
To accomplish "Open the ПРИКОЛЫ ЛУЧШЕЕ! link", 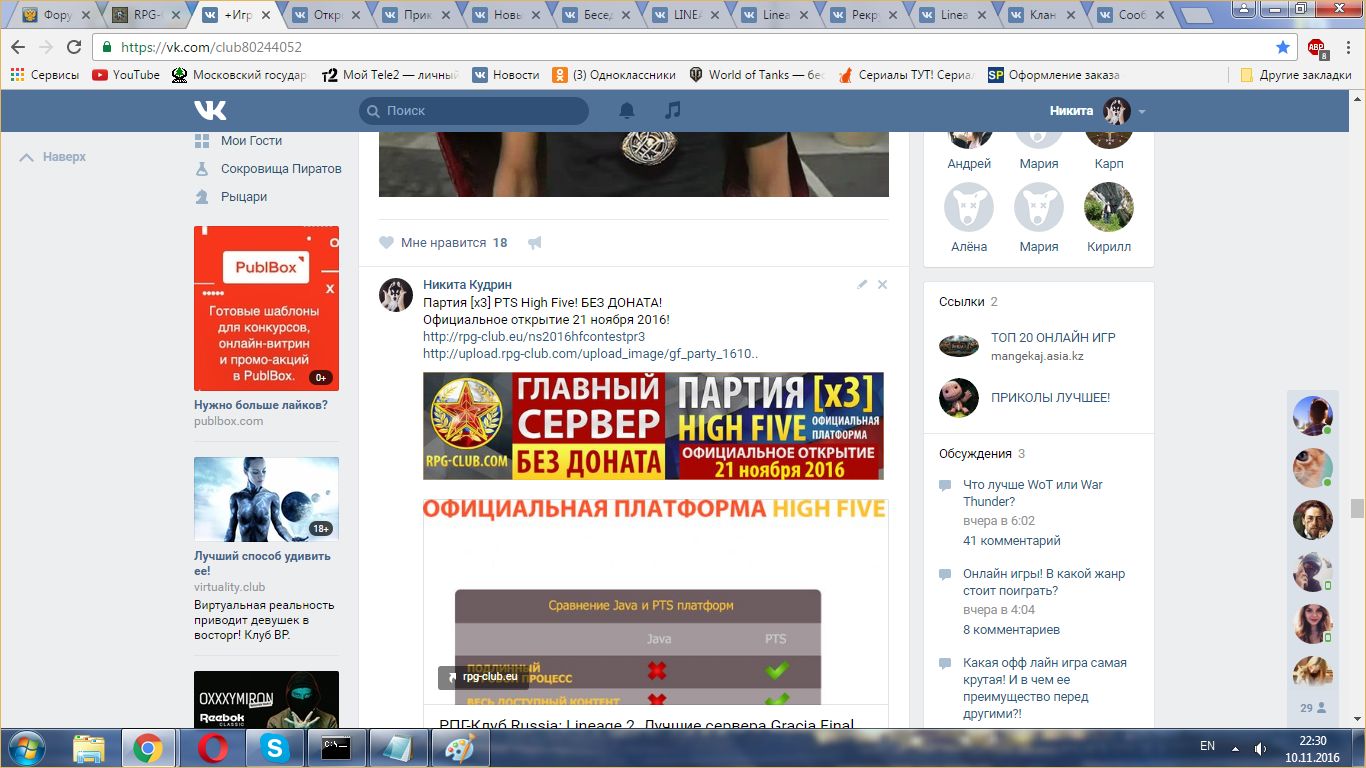I will tap(1050, 398).
